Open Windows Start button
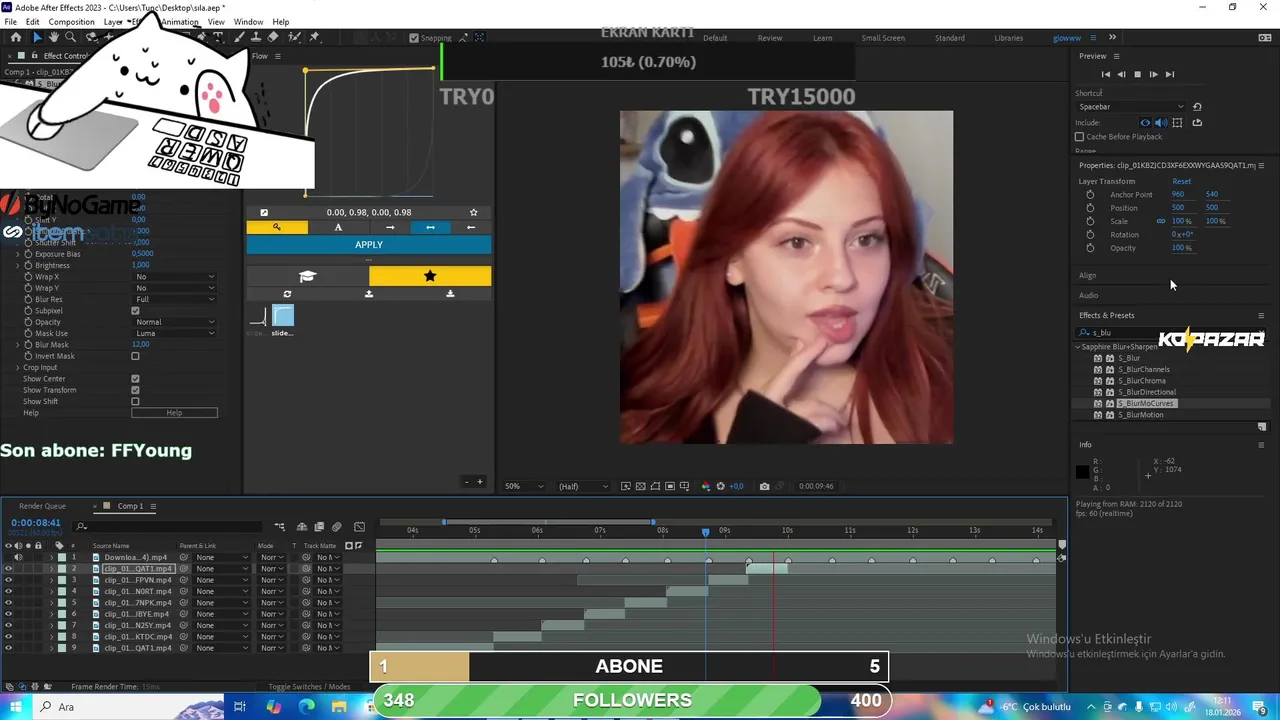The image size is (1280, 720). pyautogui.click(x=15, y=707)
